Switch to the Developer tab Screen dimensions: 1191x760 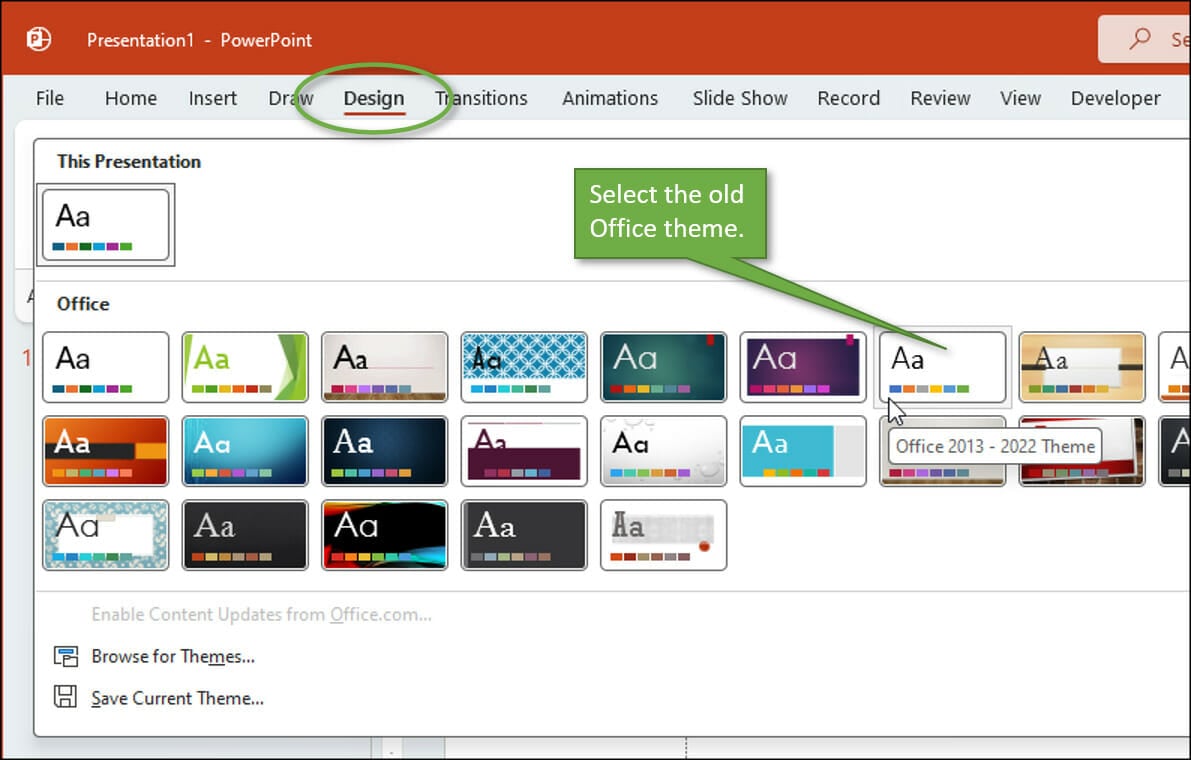pyautogui.click(x=1115, y=98)
